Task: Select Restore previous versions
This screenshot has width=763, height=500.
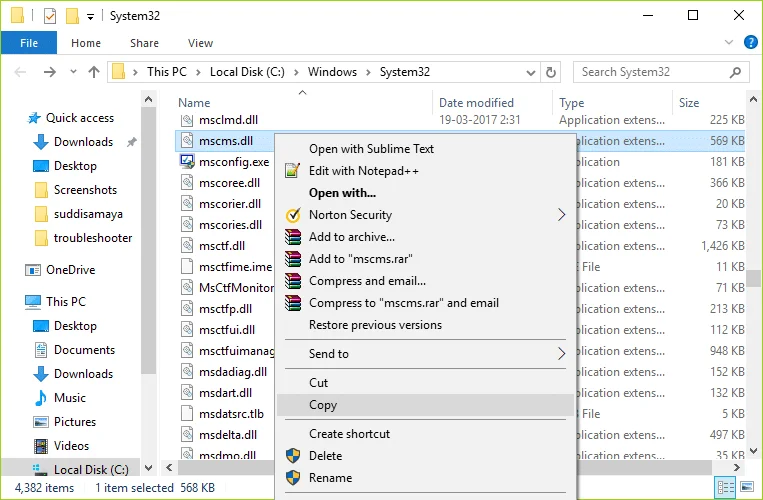Action: pos(425,325)
